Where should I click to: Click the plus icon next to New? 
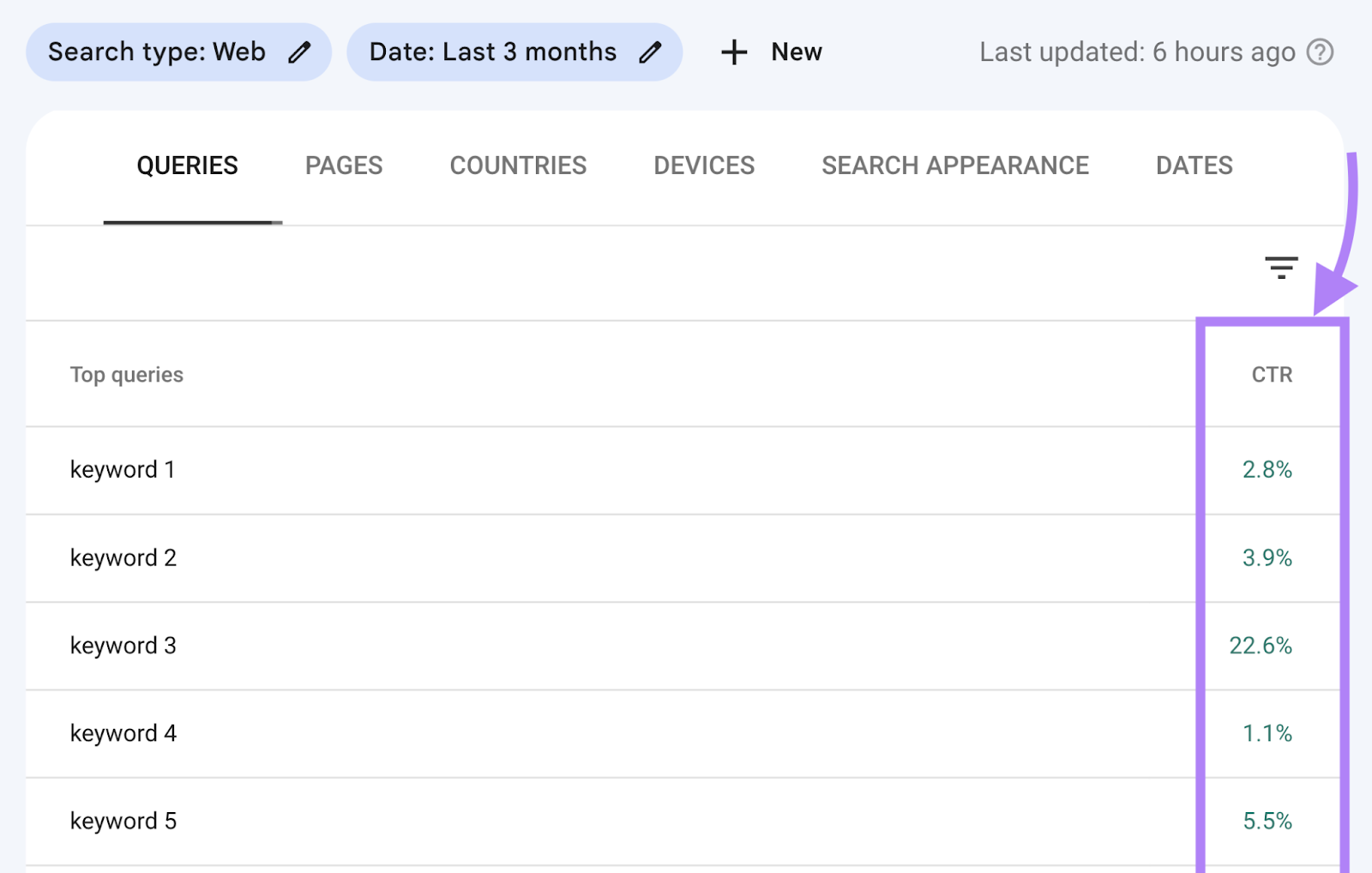734,52
